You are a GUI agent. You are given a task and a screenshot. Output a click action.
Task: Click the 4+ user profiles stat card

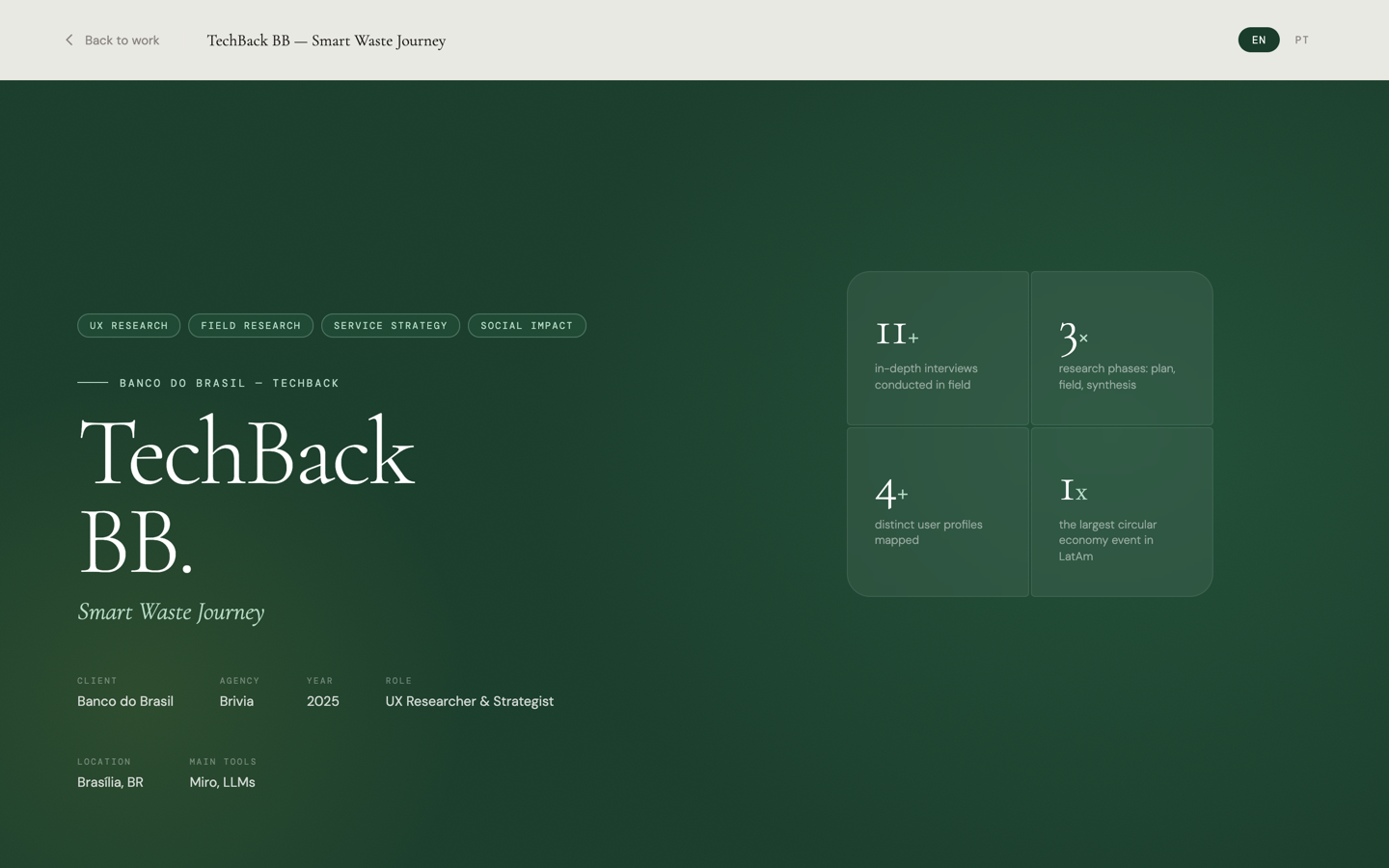pos(938,511)
